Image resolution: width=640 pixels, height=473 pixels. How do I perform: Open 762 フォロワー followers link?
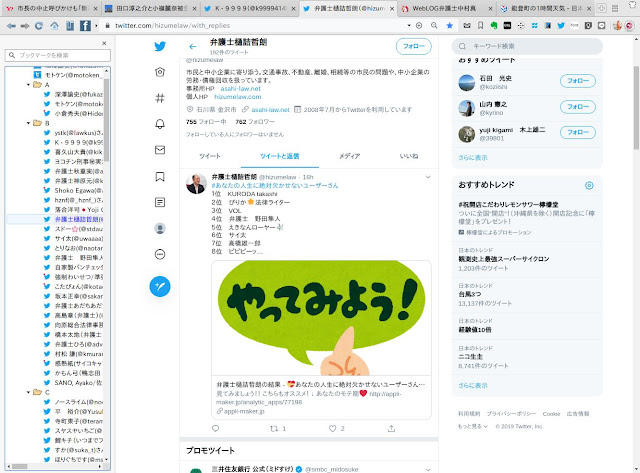[255, 122]
